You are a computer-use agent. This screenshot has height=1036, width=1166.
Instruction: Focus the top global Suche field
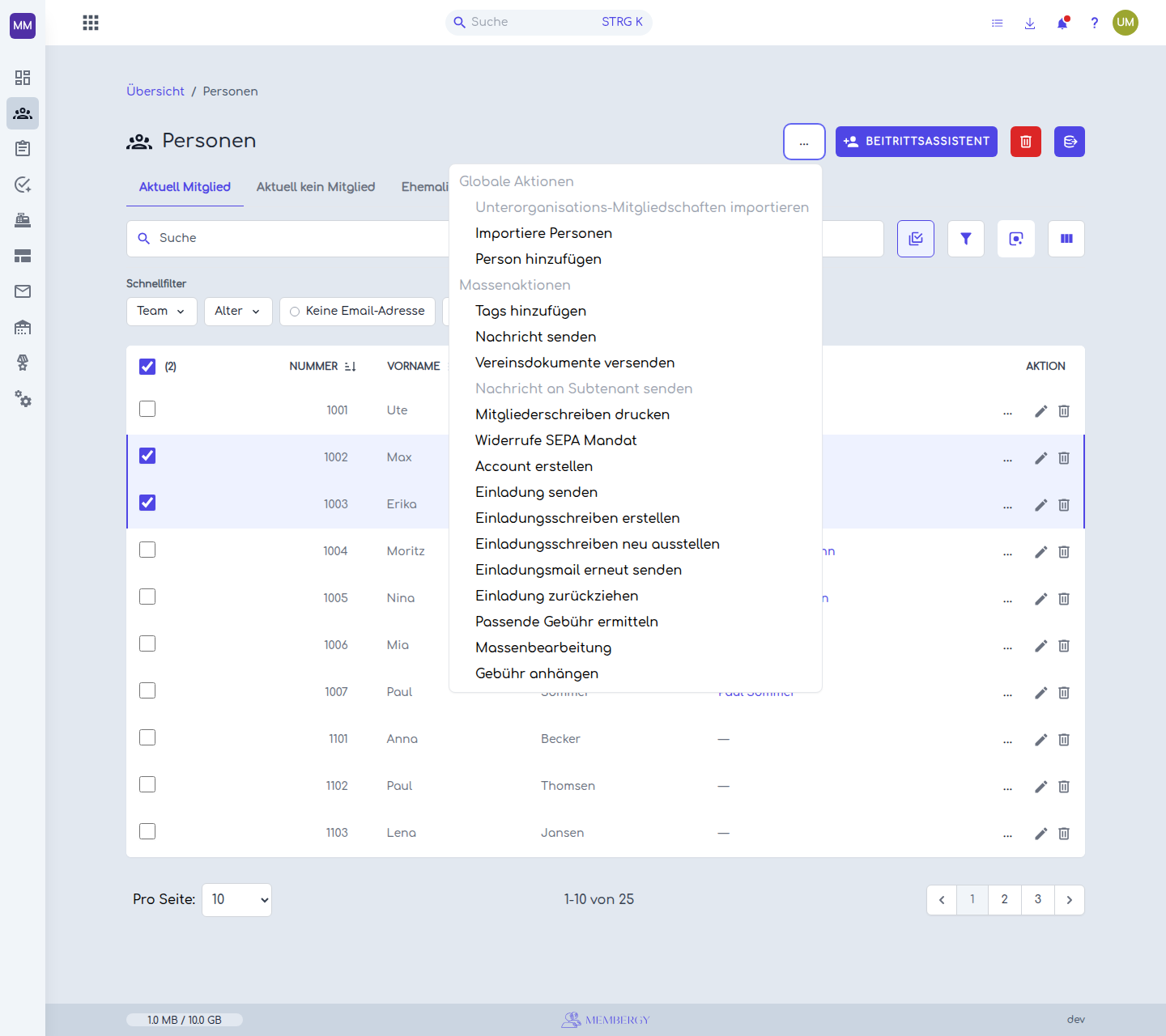[549, 23]
